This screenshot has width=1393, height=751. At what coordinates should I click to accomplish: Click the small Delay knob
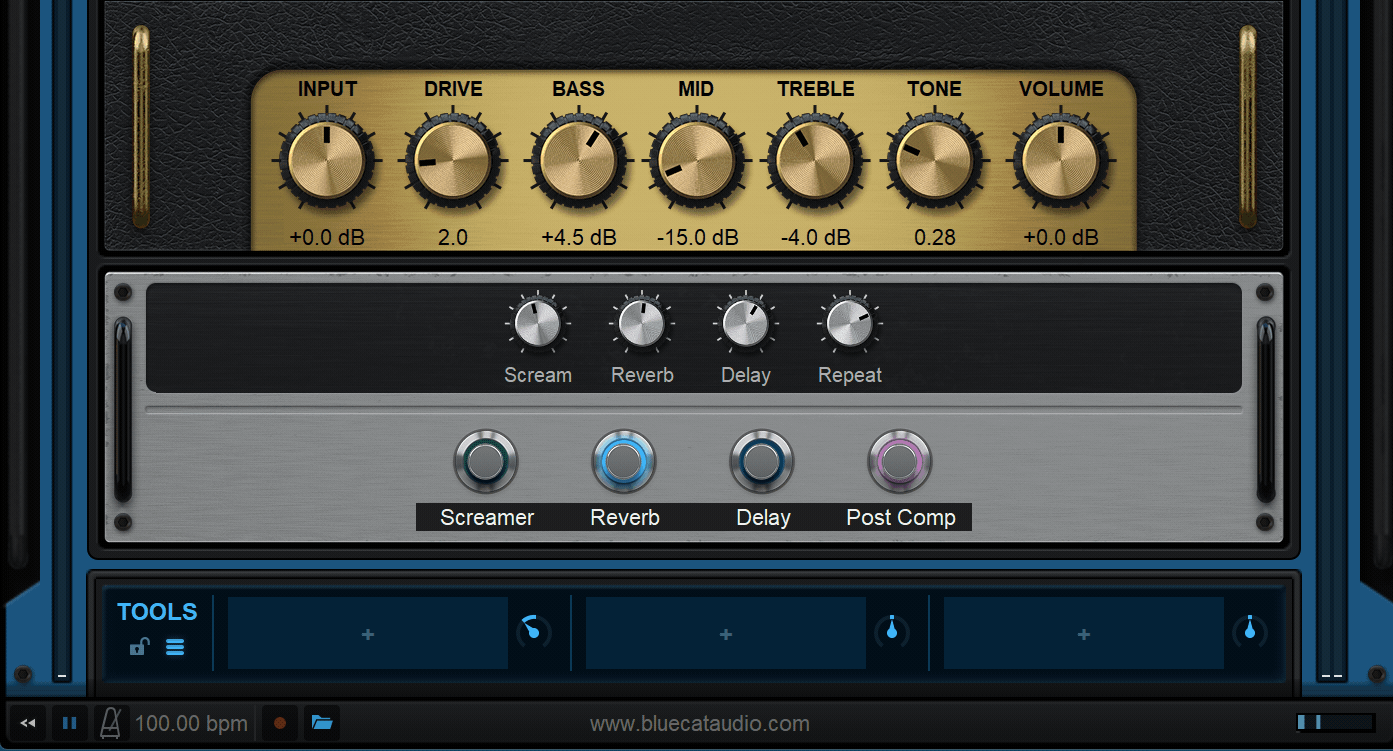pyautogui.click(x=746, y=324)
